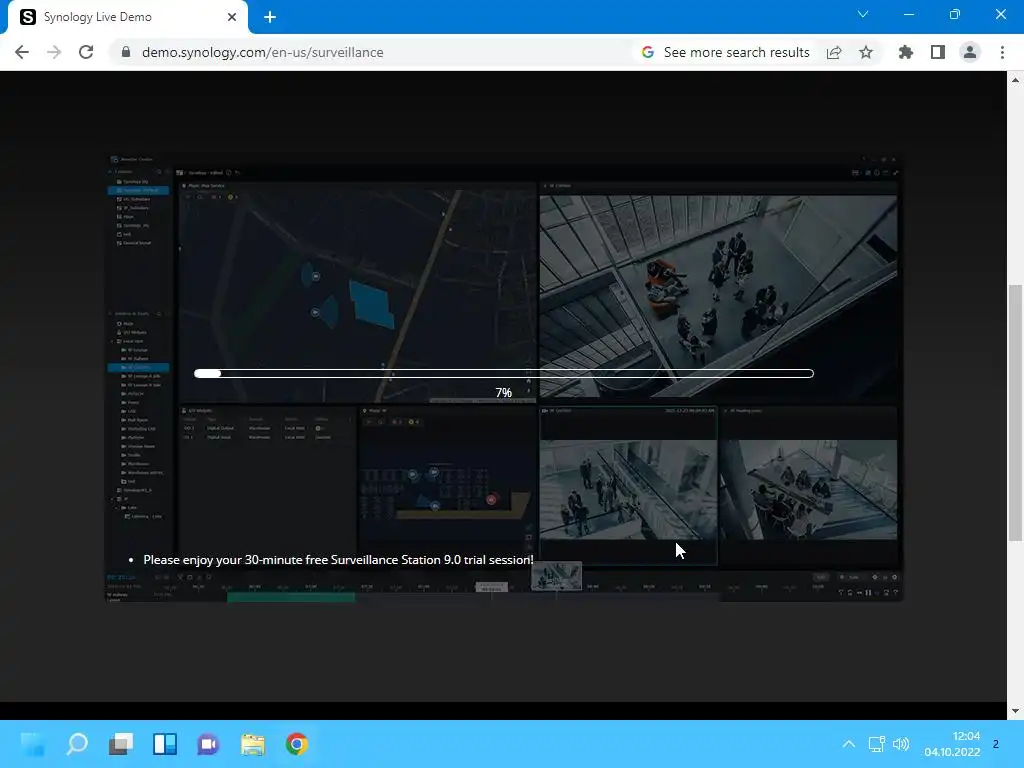Click the Chrome taskbar icon
The width and height of the screenshot is (1024, 768).
pyautogui.click(x=296, y=744)
